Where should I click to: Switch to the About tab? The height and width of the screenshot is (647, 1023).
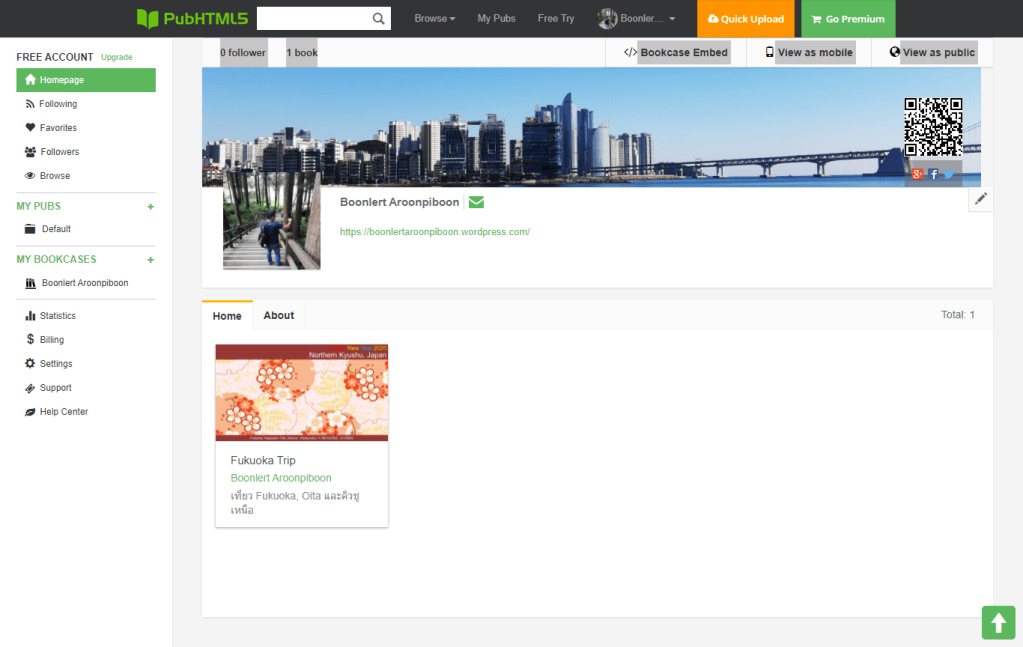[278, 315]
